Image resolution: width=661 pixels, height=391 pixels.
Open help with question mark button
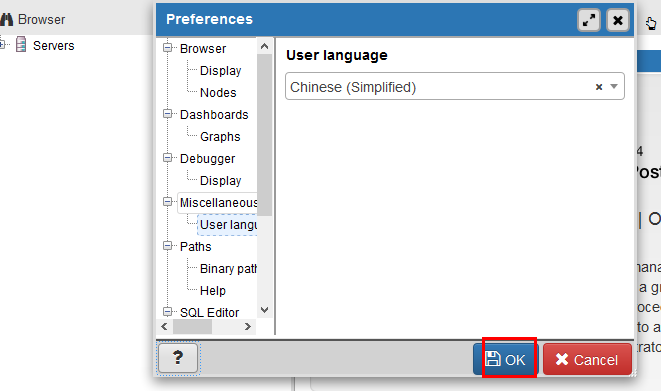pyautogui.click(x=178, y=358)
